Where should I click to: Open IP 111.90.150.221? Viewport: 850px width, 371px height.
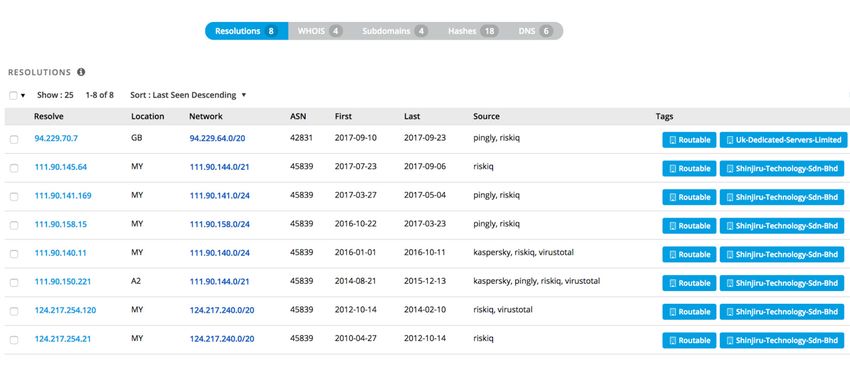click(x=63, y=282)
